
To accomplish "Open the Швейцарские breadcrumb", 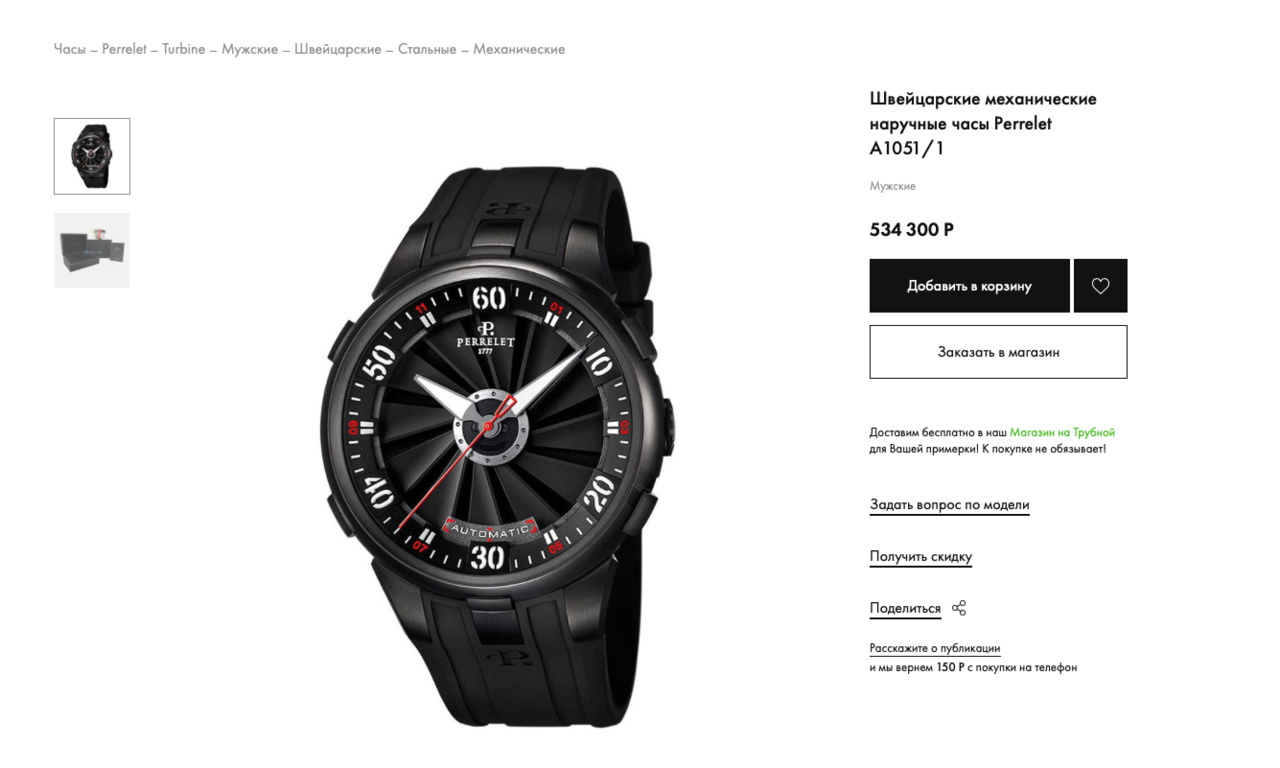I will [338, 49].
